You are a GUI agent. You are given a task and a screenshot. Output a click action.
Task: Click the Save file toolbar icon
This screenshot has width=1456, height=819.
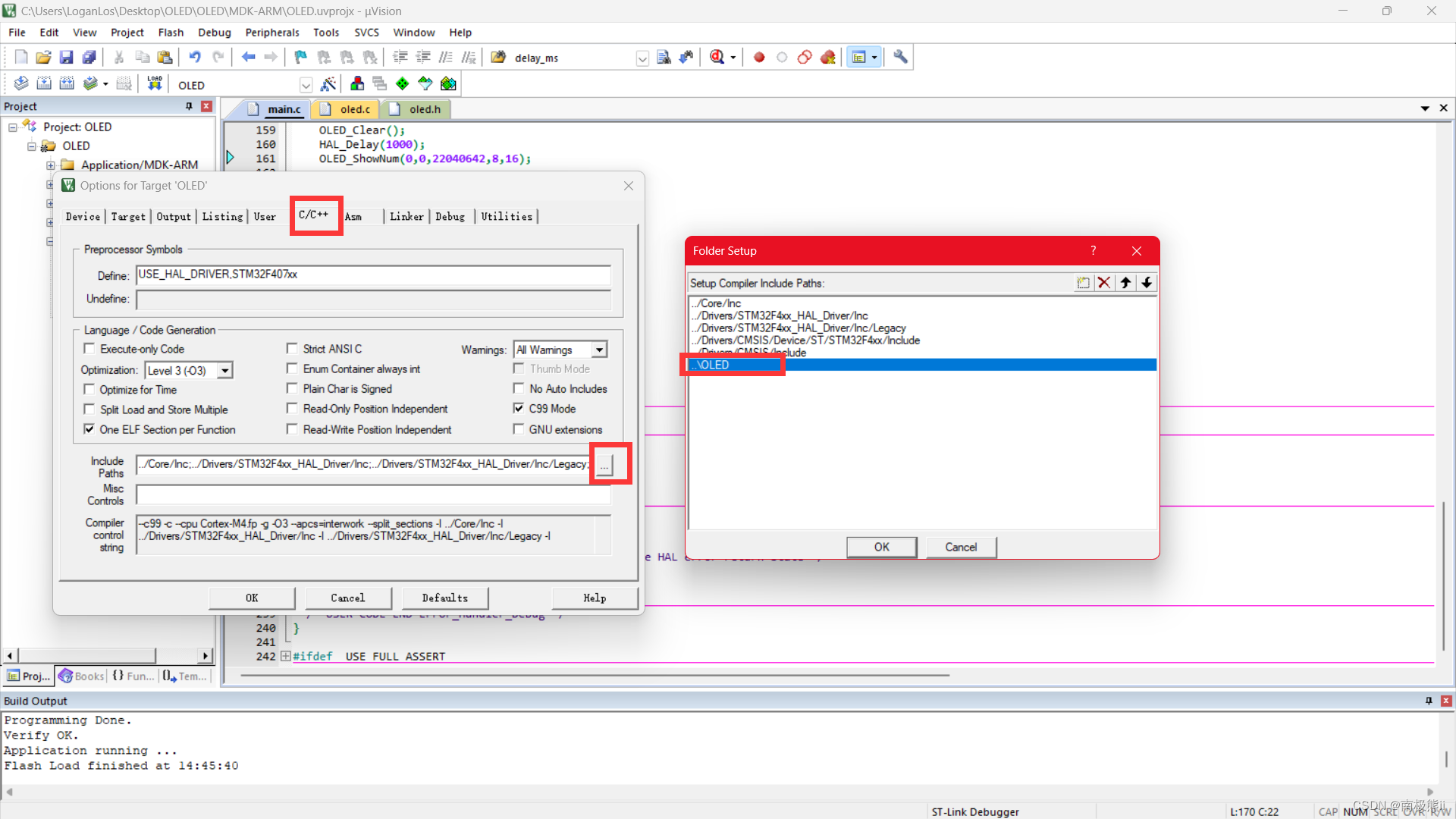coord(66,58)
